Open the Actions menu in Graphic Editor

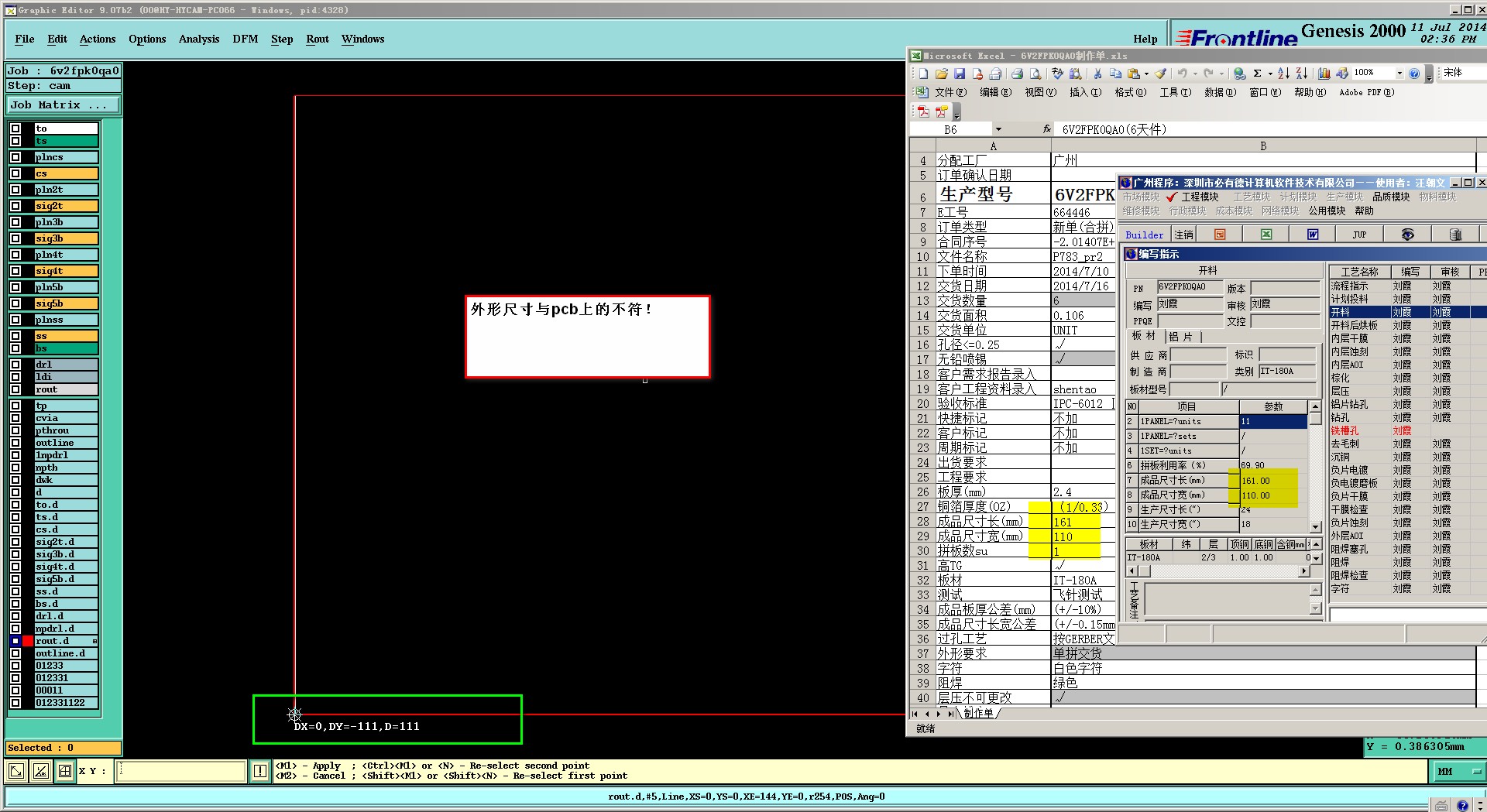tap(98, 39)
